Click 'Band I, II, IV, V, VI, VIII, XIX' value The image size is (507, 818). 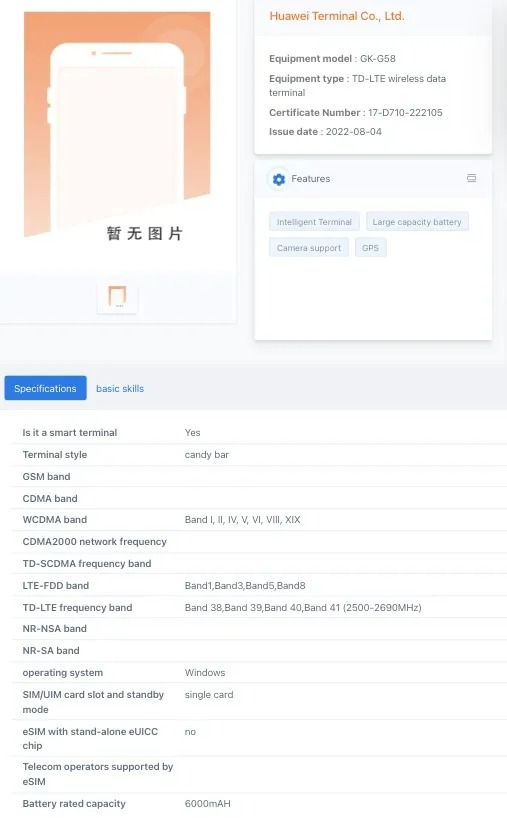(243, 520)
